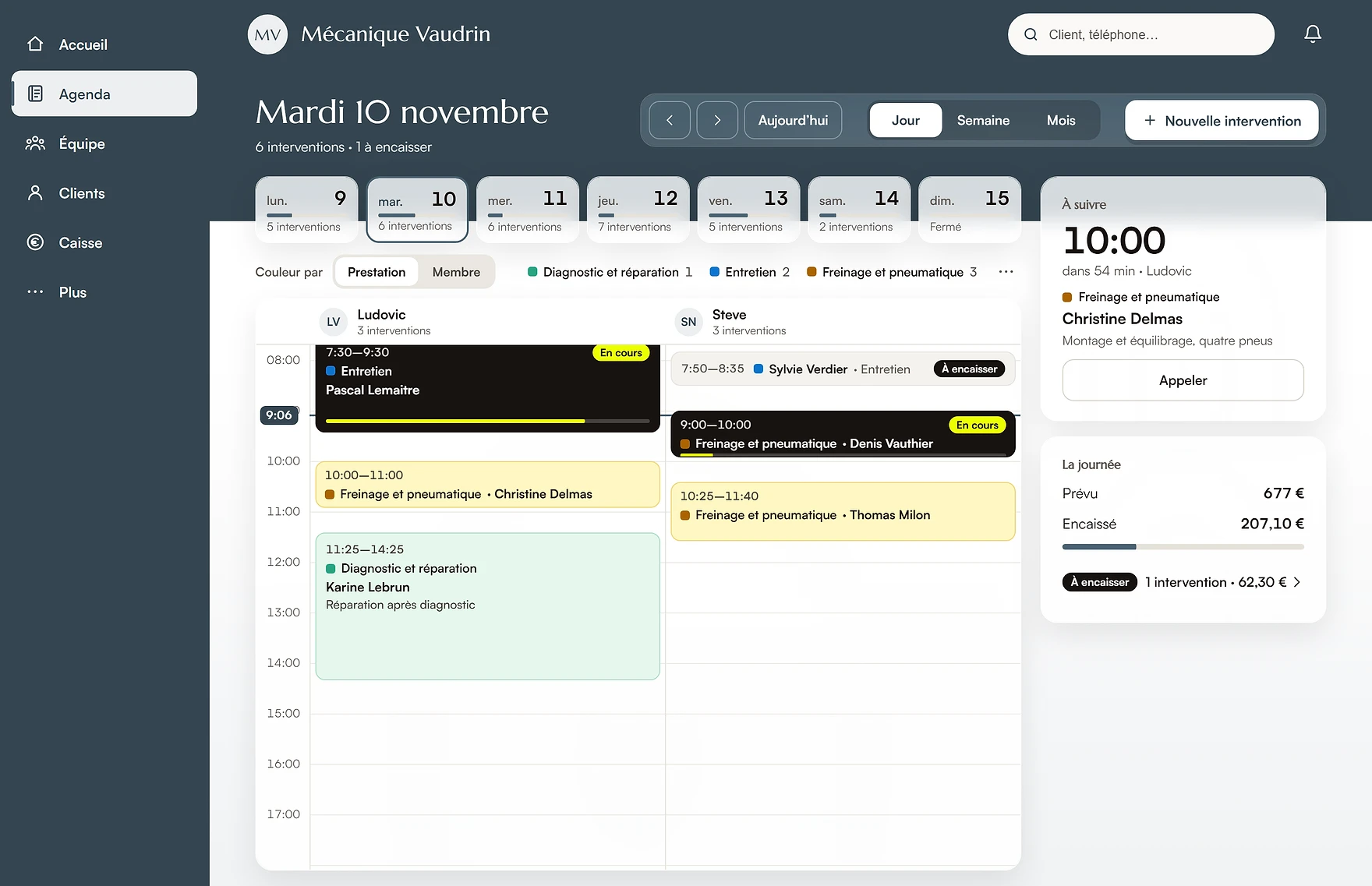Click the Entretien legend swatch

click(x=714, y=272)
